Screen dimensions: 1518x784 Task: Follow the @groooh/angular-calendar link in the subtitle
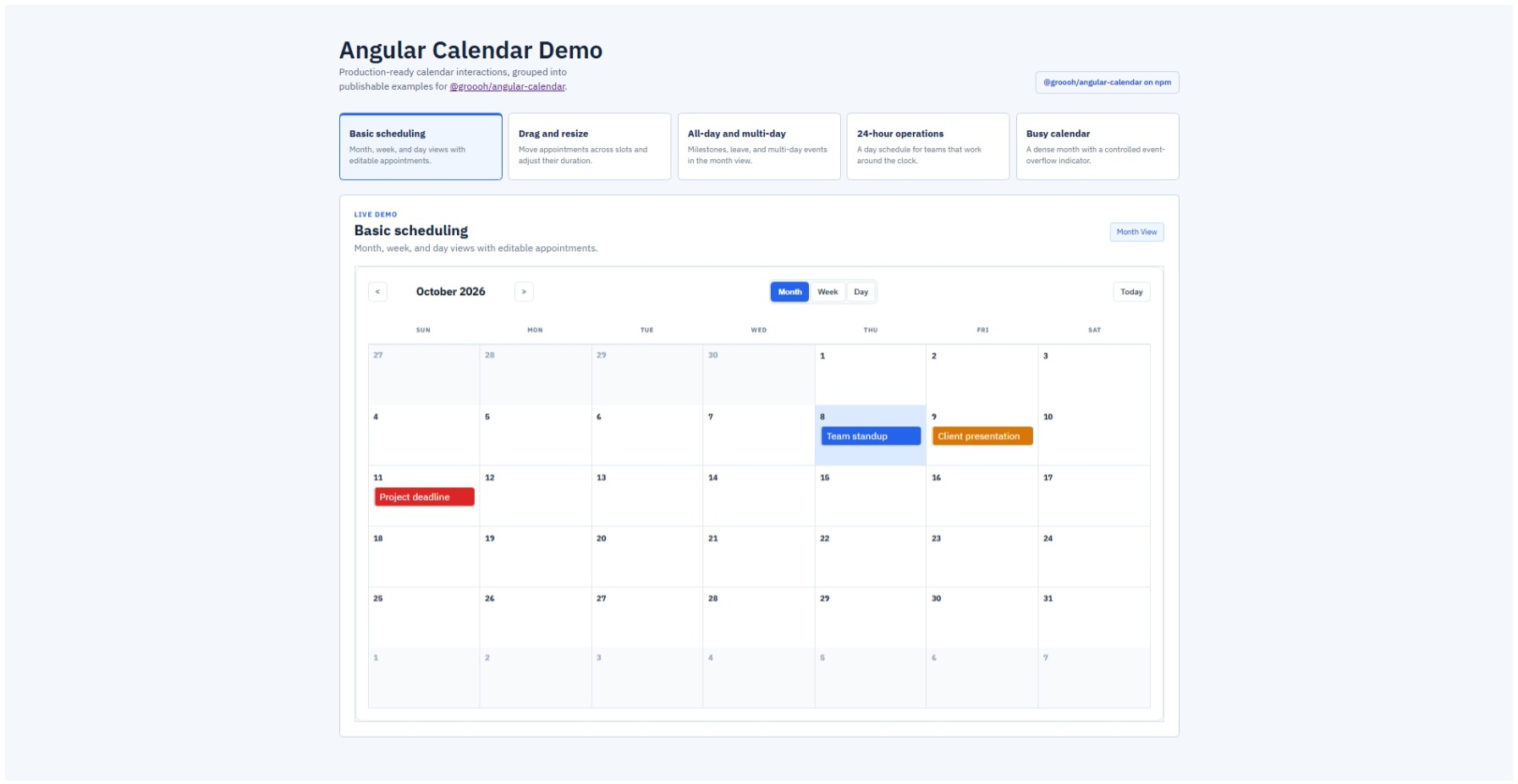coord(507,86)
